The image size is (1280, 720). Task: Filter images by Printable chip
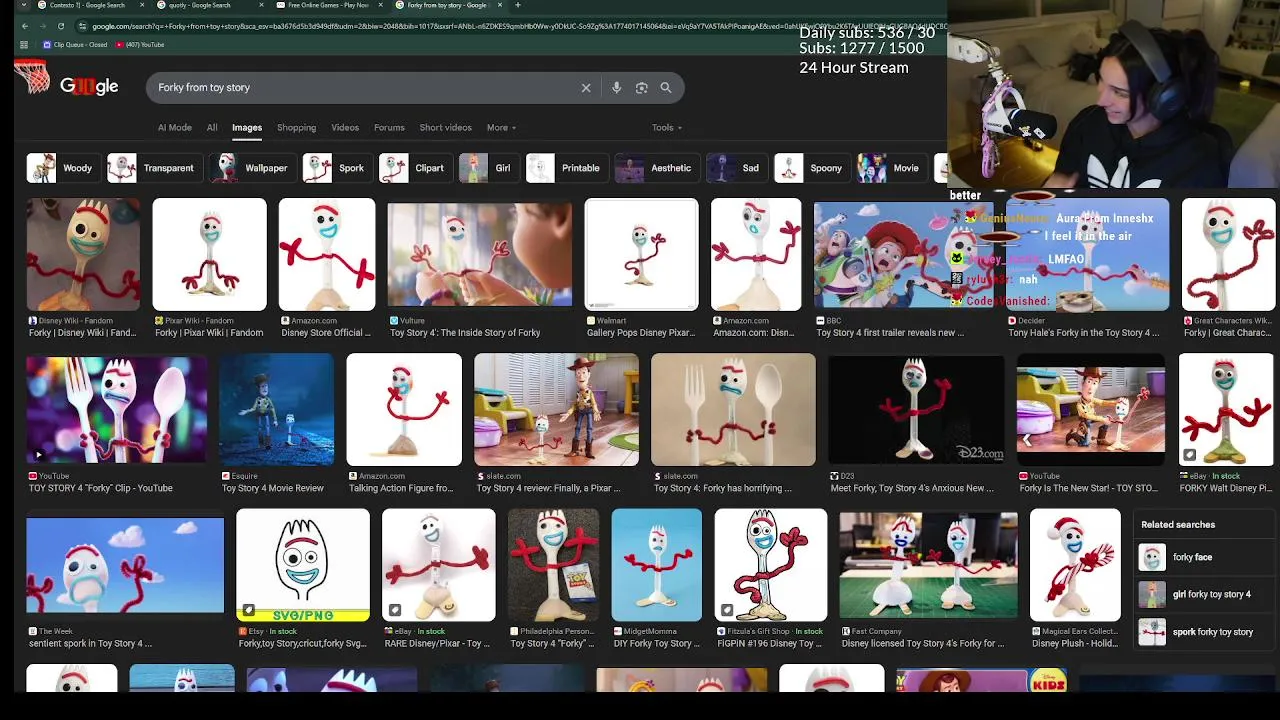click(x=566, y=168)
